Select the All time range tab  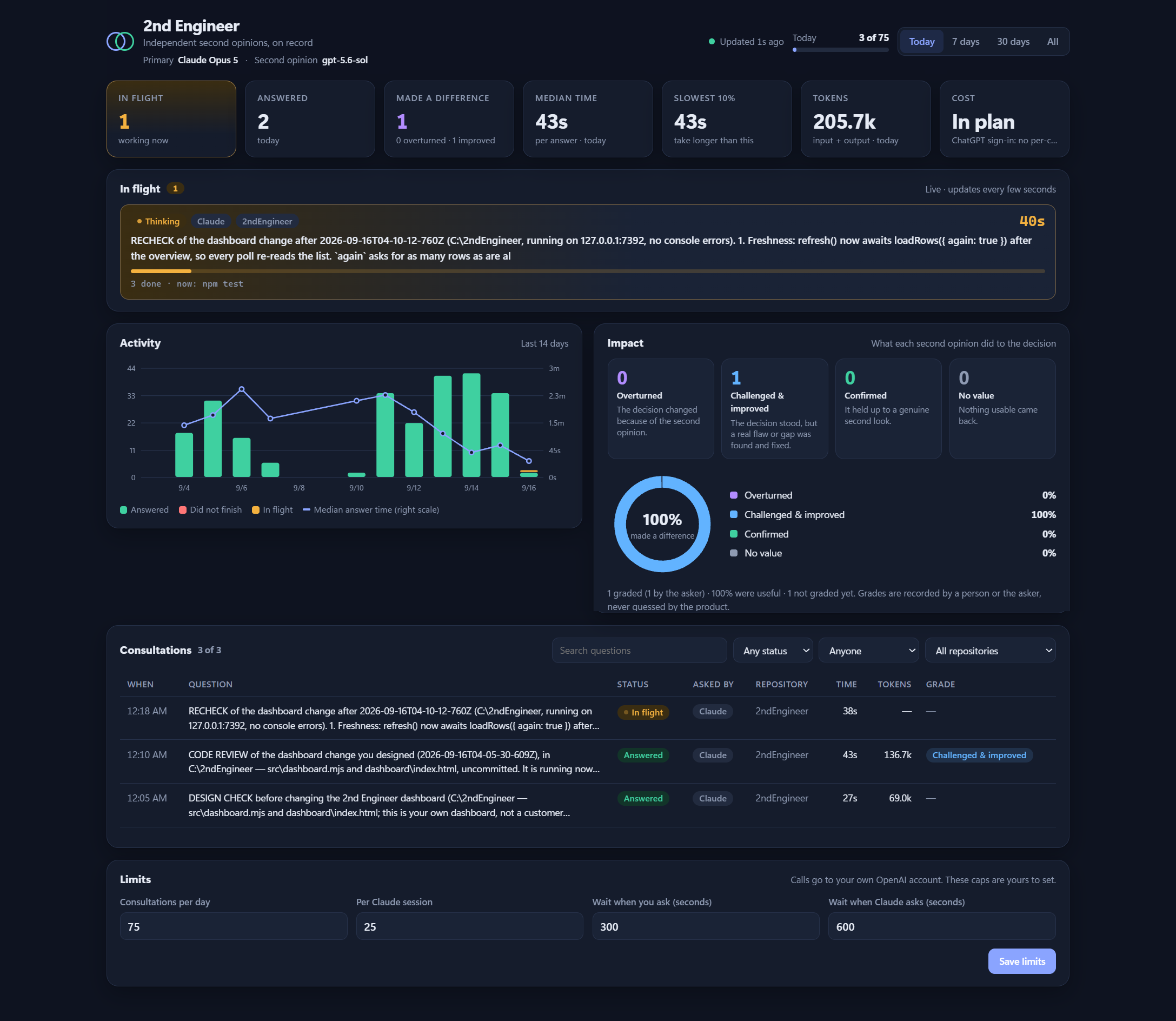tap(1052, 42)
